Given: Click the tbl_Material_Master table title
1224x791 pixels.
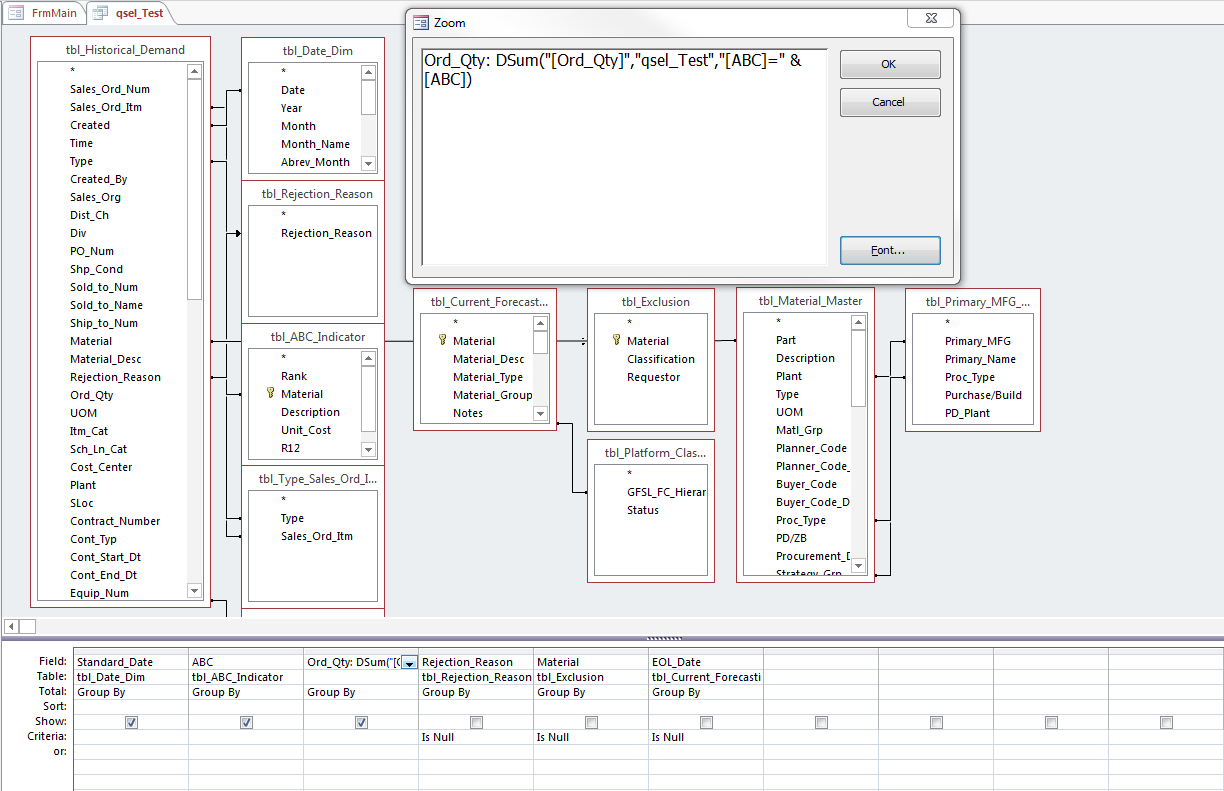Looking at the screenshot, I should point(810,300).
